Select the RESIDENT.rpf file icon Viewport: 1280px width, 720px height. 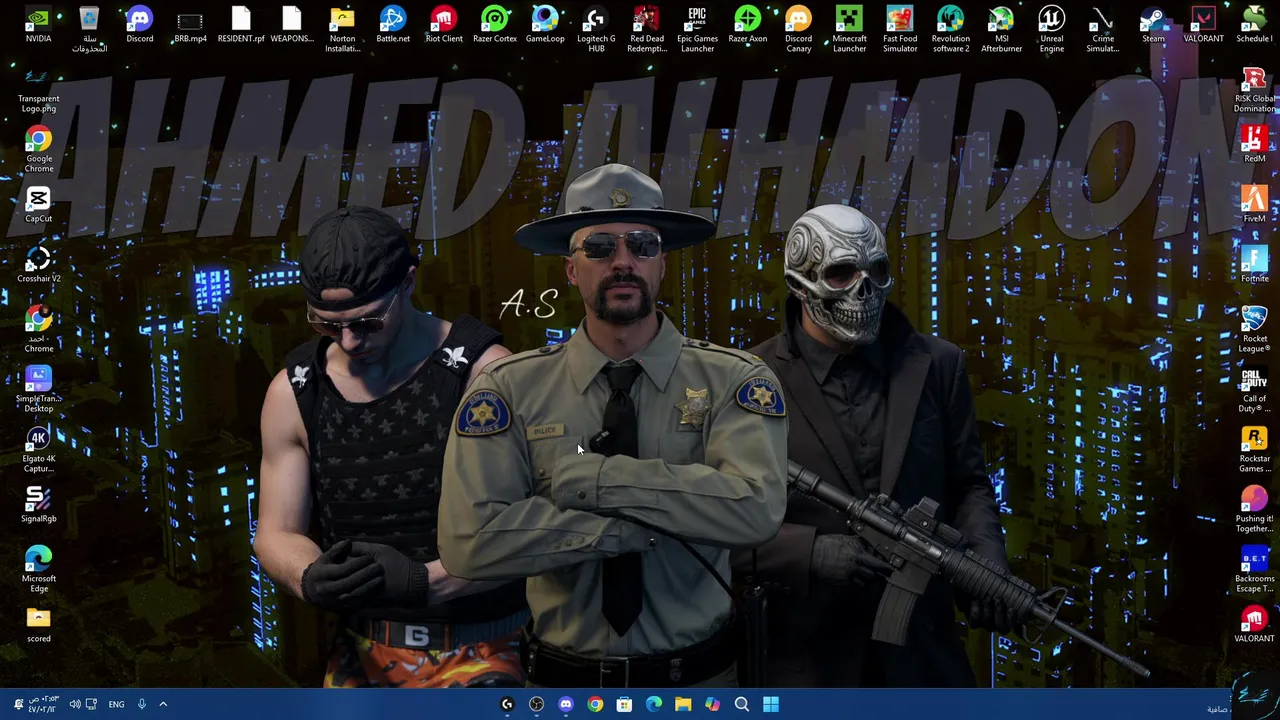click(241, 26)
